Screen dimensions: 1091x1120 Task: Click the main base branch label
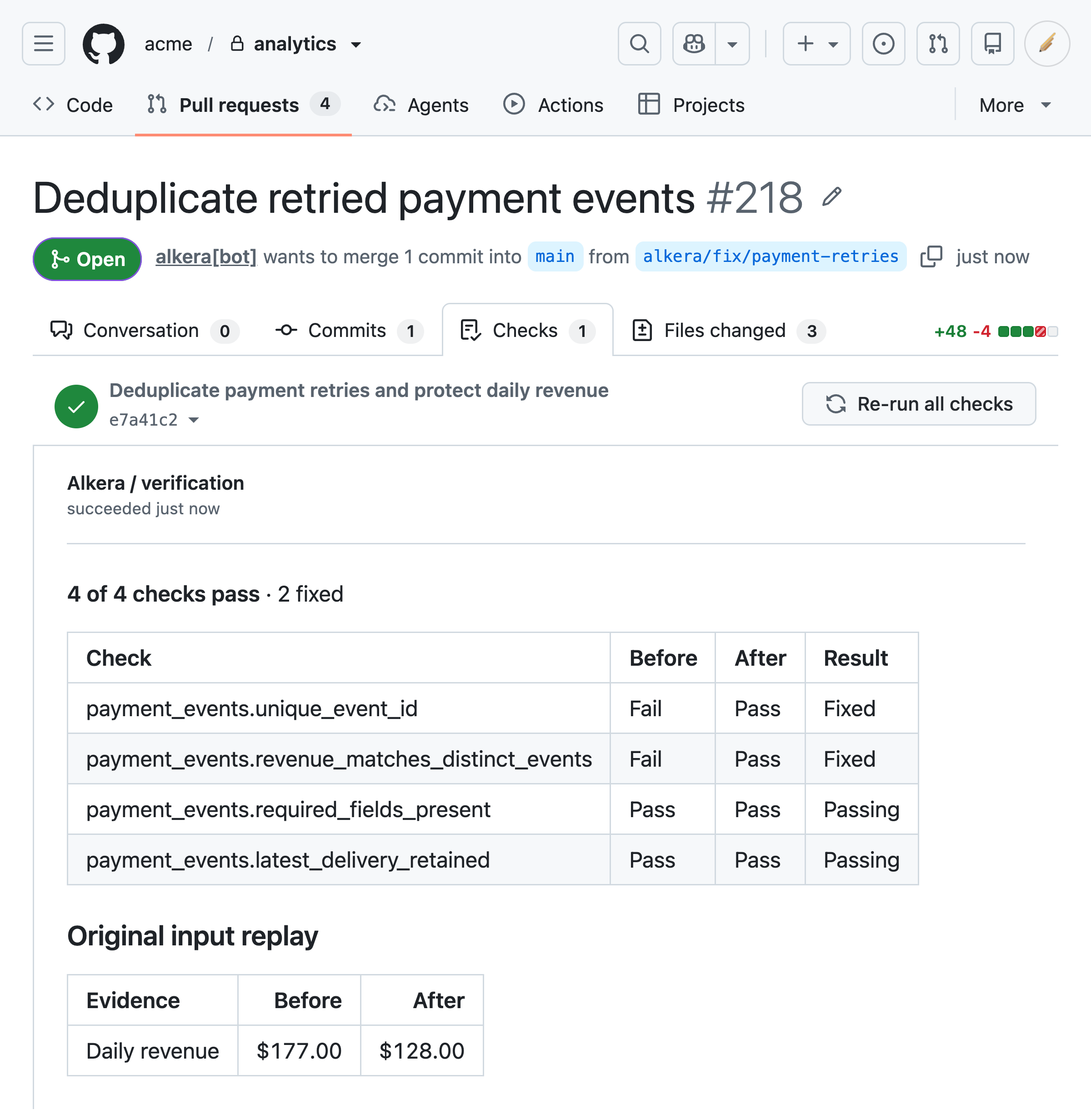click(555, 257)
